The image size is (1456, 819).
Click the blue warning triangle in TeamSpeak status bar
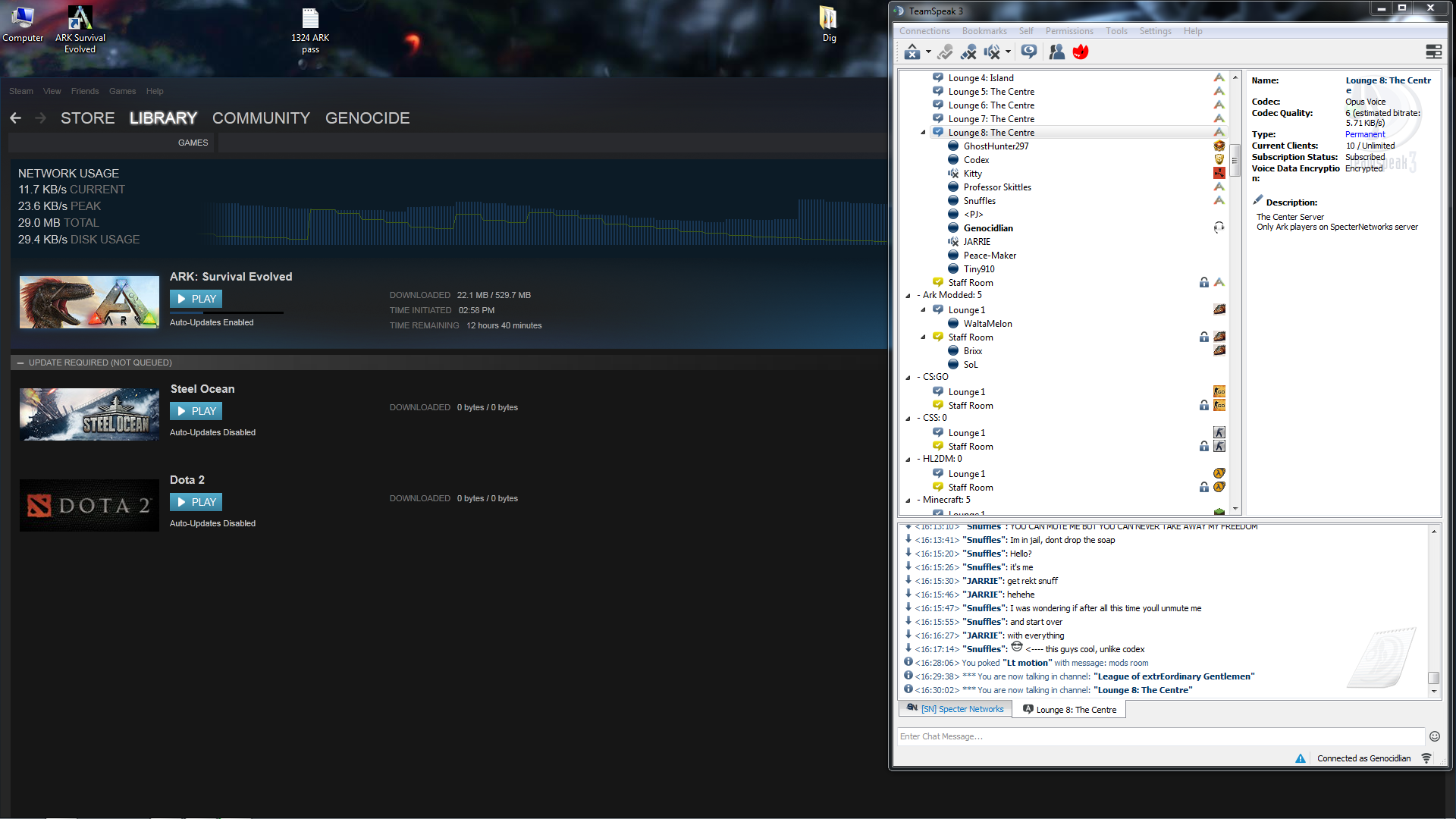click(x=1301, y=758)
